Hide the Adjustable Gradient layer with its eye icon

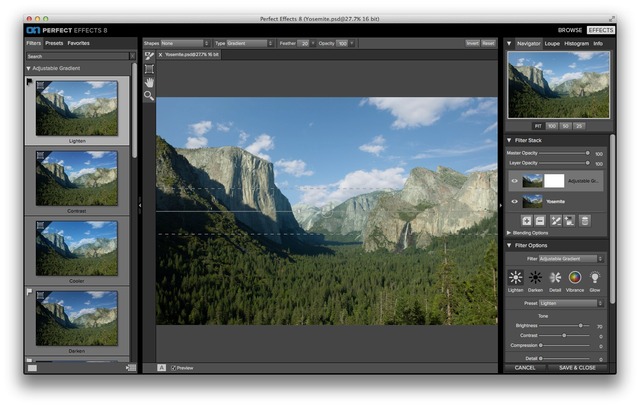514,181
